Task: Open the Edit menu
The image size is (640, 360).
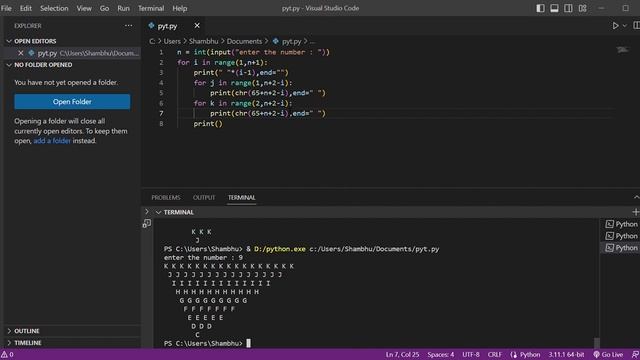Action: (26, 8)
